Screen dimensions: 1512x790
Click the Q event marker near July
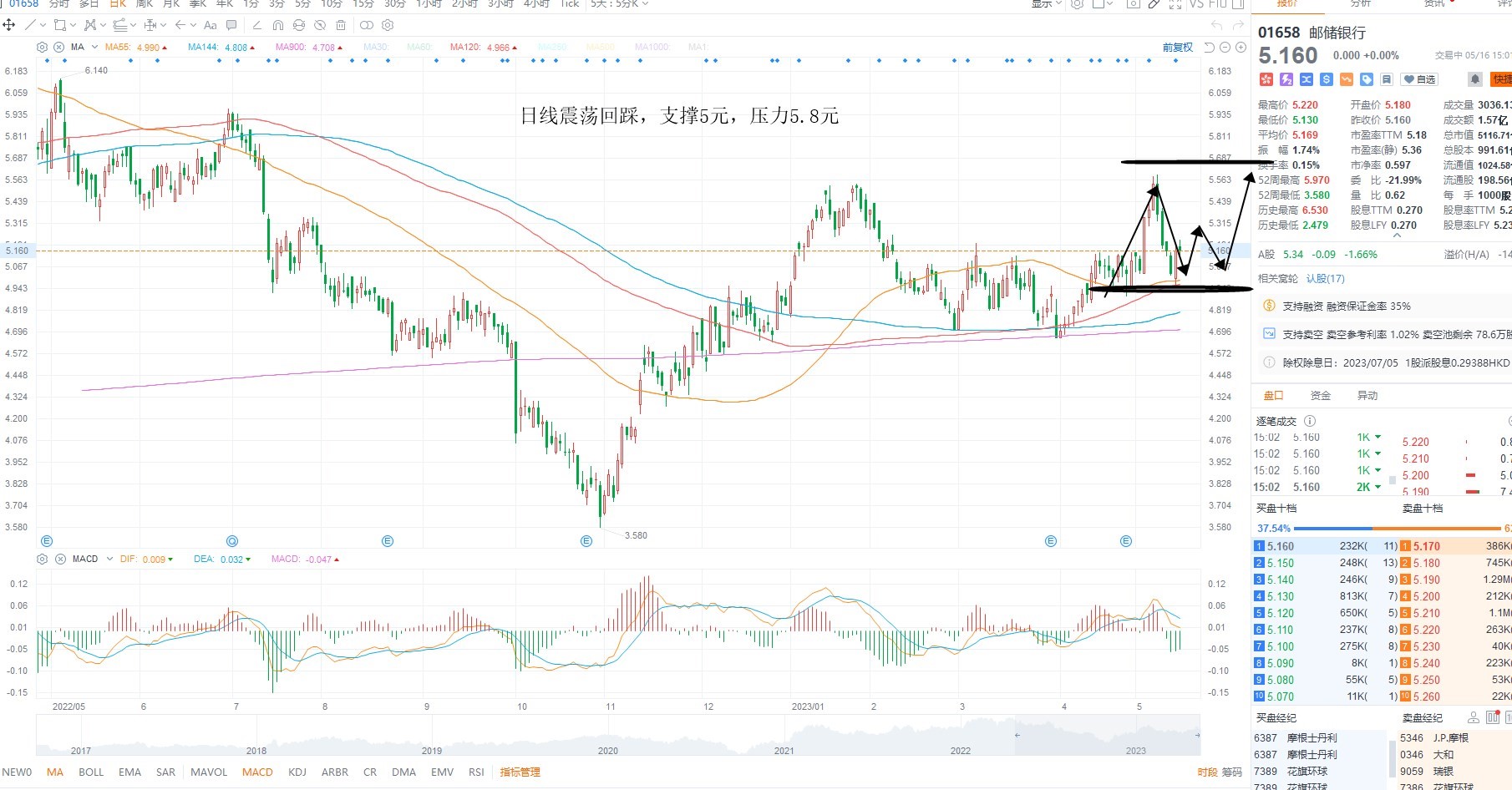232,541
